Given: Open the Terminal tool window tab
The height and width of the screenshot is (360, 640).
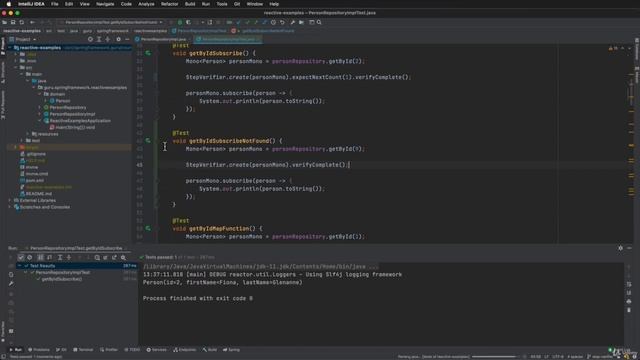Looking at the screenshot, I should tap(83, 350).
